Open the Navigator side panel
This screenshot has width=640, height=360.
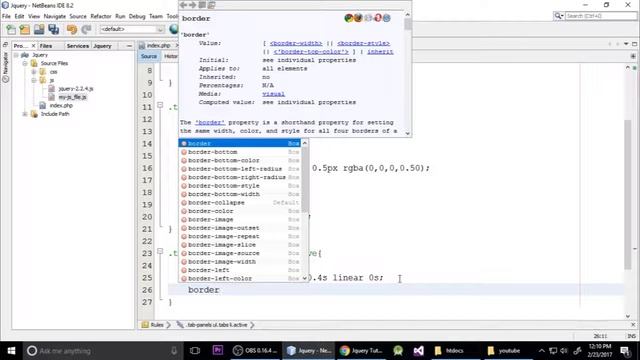(x=6, y=67)
